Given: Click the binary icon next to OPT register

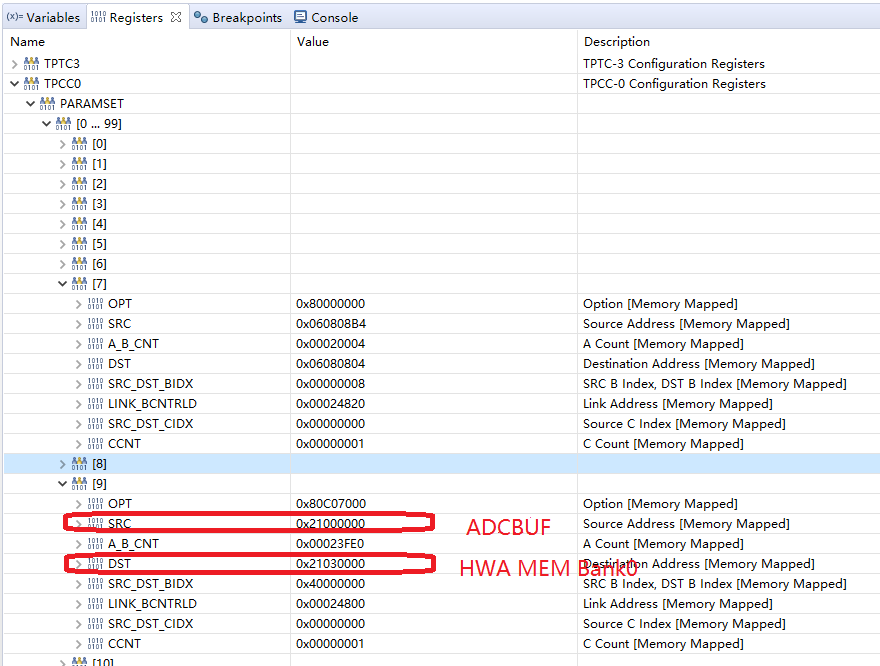Looking at the screenshot, I should click(x=93, y=303).
